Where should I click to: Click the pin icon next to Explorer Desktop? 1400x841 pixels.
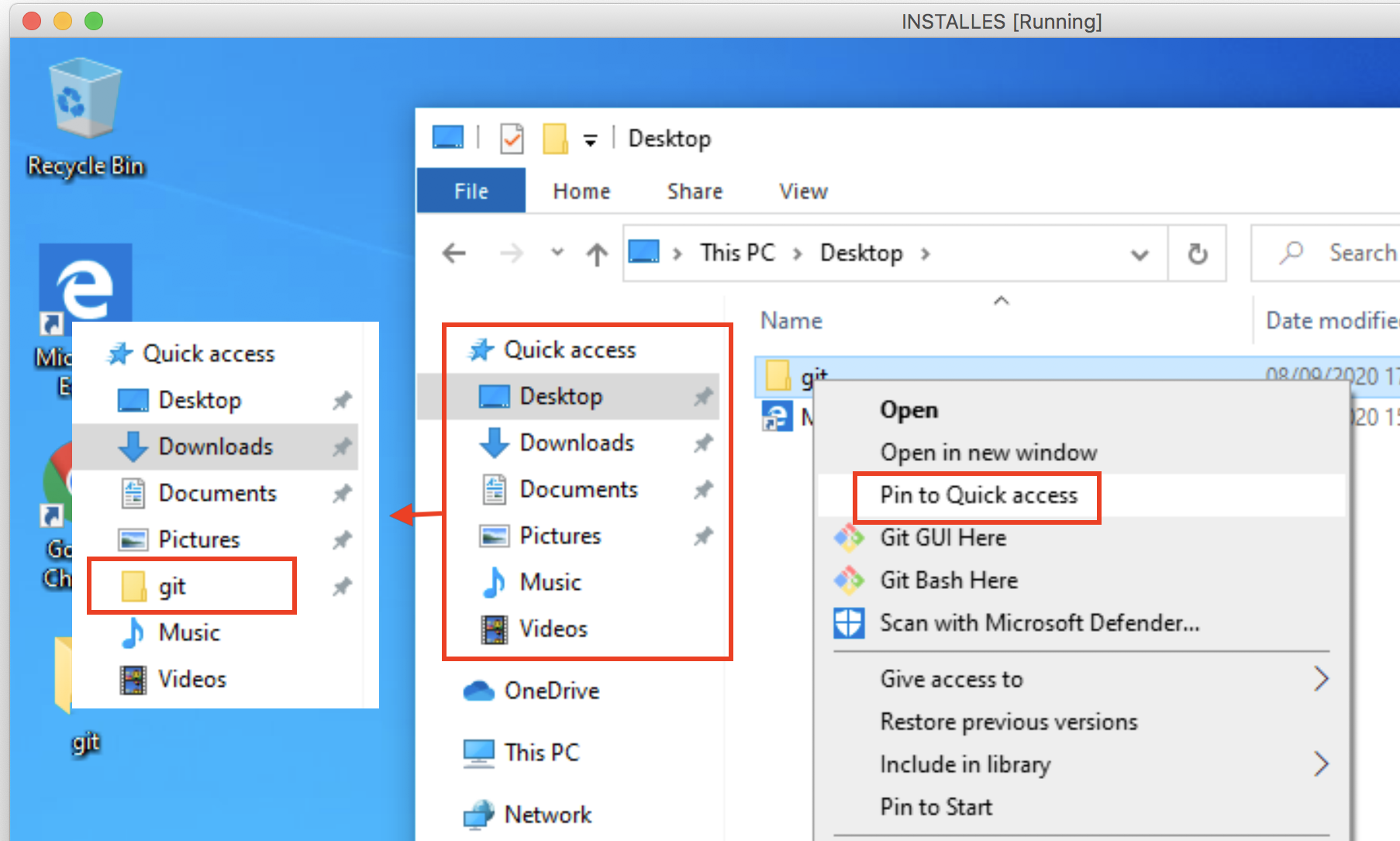703,397
